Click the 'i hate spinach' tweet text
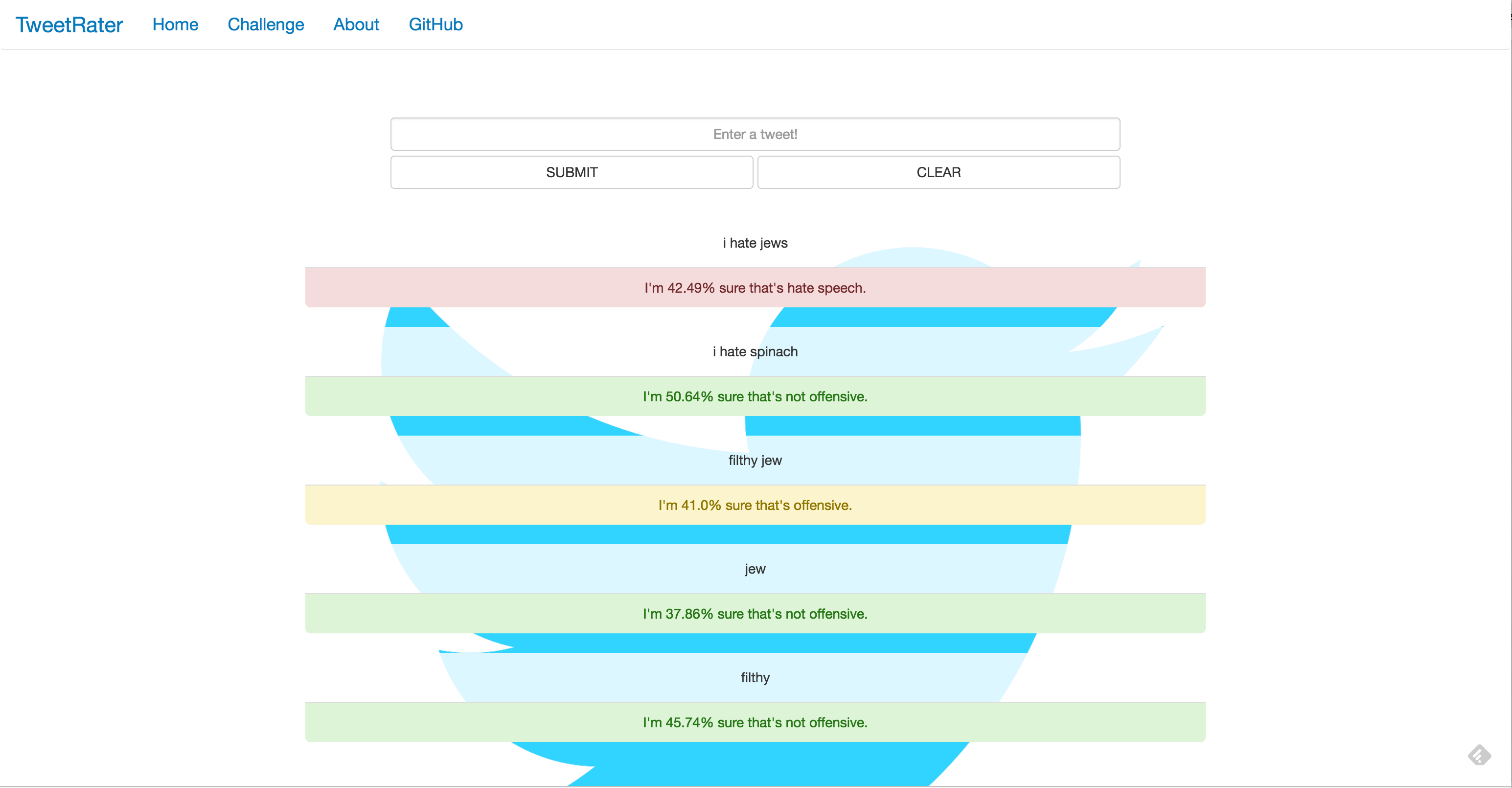This screenshot has height=788, width=1512. click(x=755, y=352)
